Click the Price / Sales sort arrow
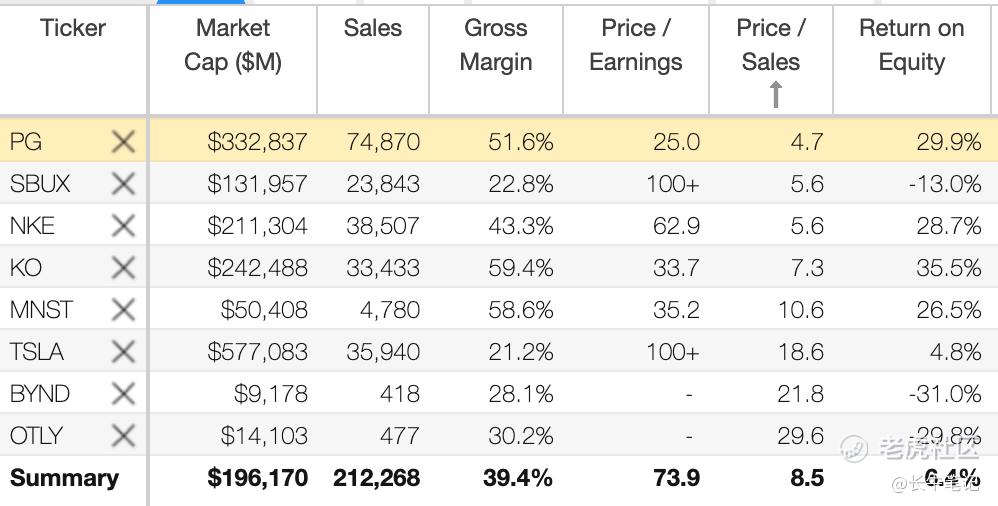The width and height of the screenshot is (998, 506). [775, 94]
